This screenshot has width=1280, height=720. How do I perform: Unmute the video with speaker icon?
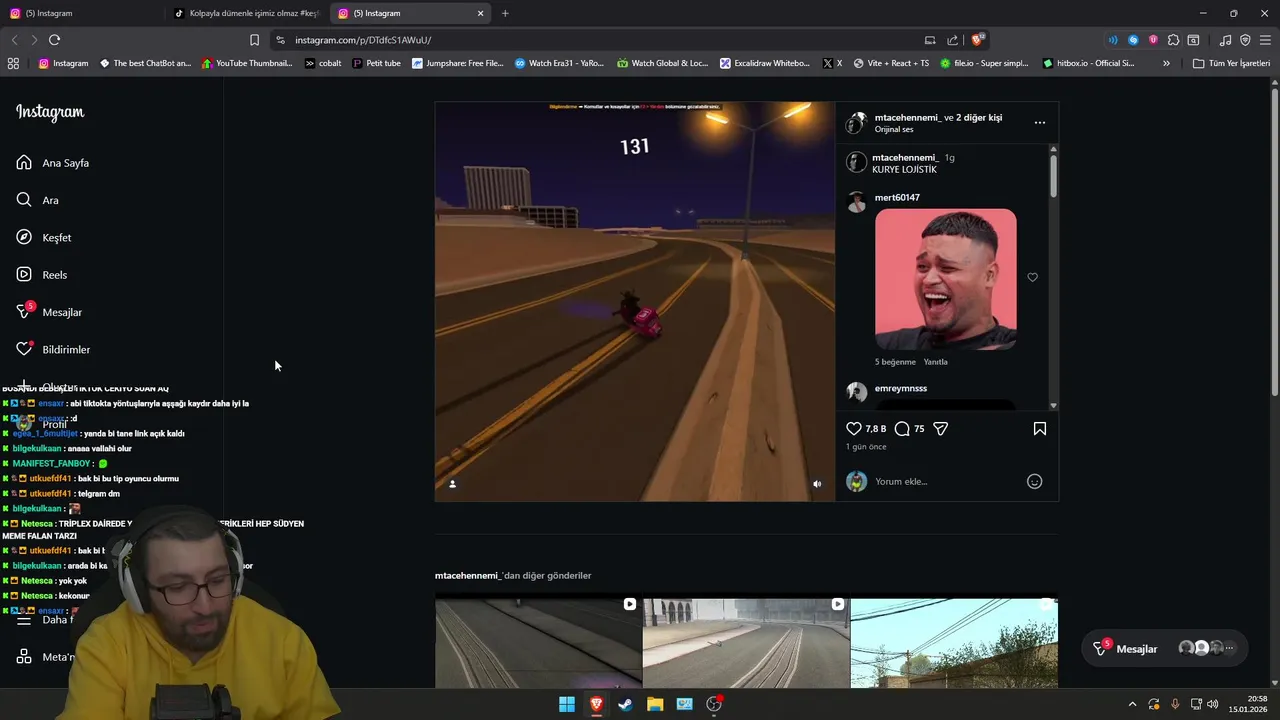(817, 484)
